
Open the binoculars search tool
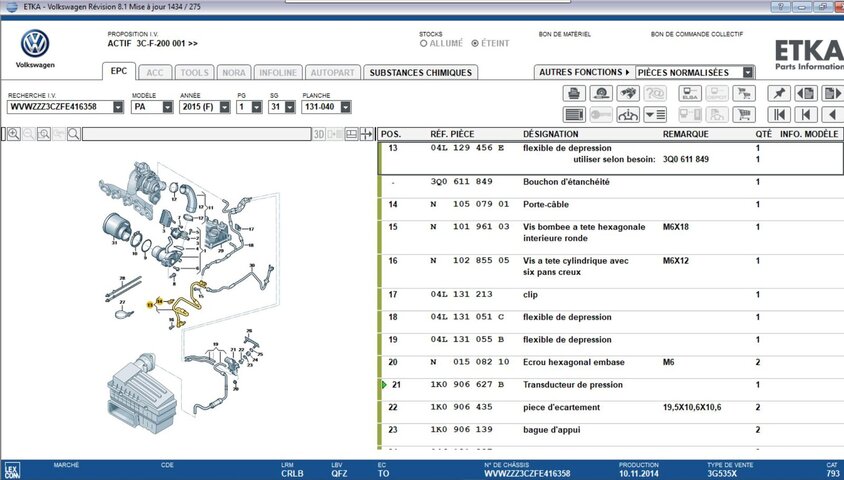(x=628, y=94)
